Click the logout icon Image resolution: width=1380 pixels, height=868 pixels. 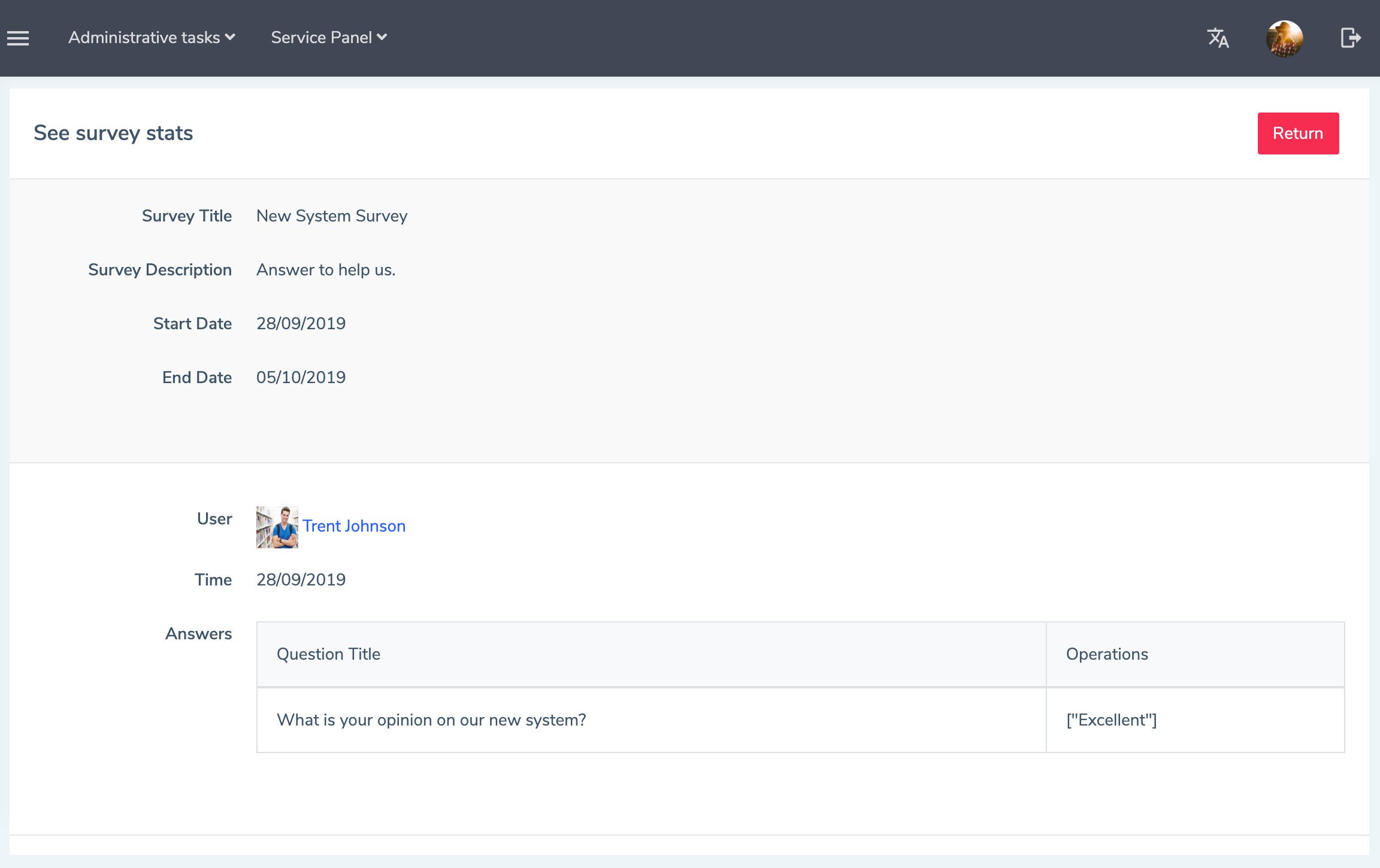coord(1351,38)
